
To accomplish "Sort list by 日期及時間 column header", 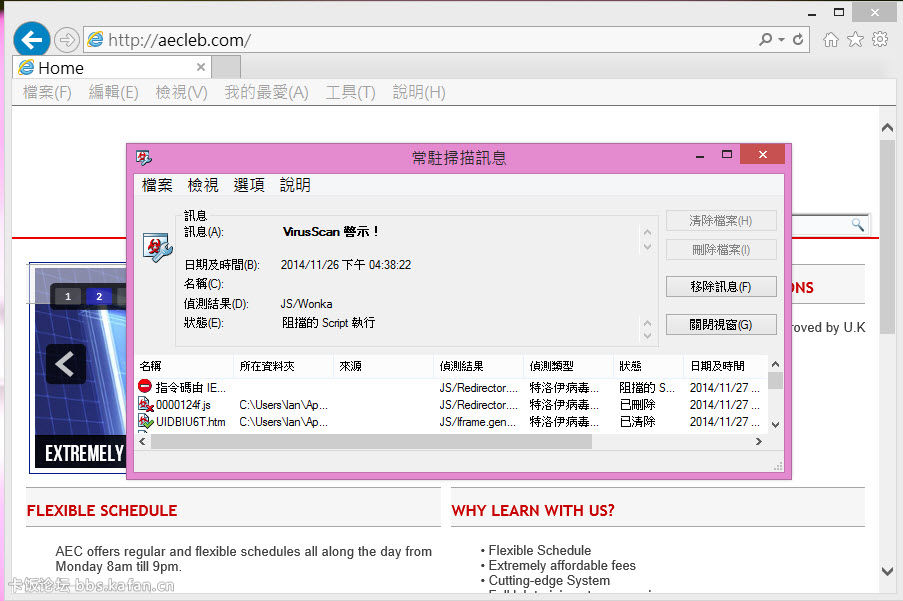I will (726, 366).
